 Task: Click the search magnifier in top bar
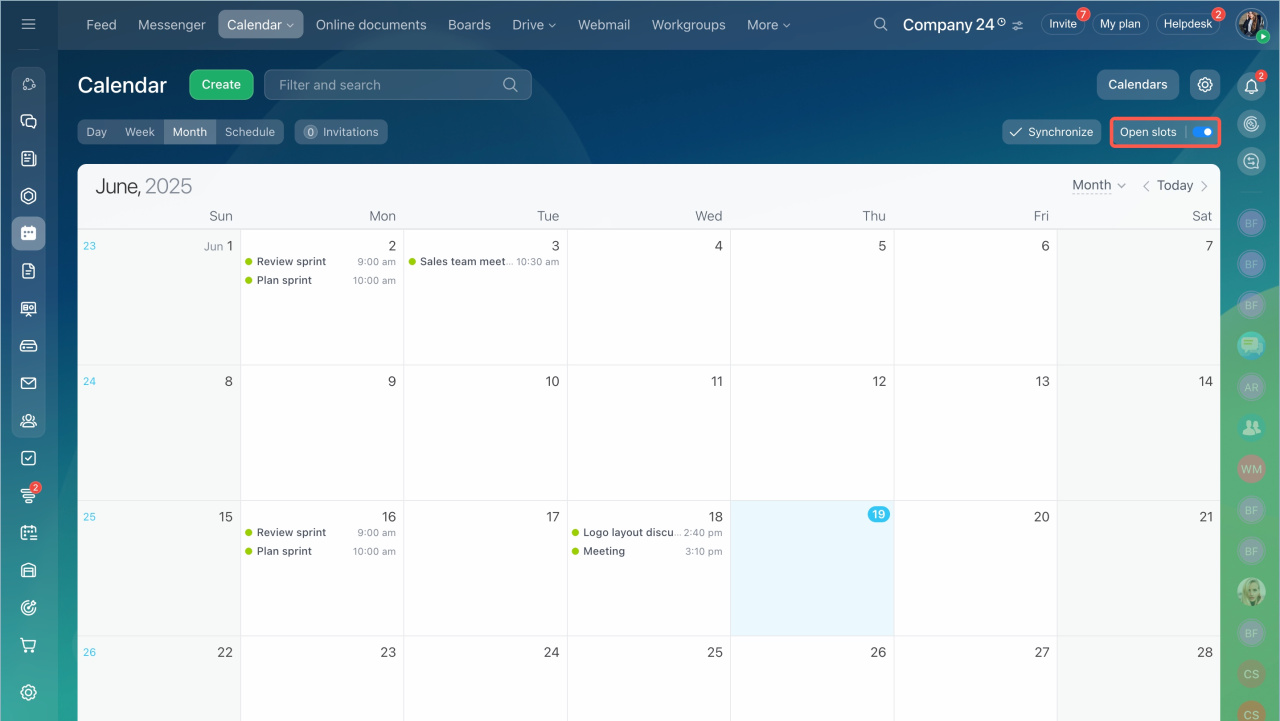pos(880,24)
